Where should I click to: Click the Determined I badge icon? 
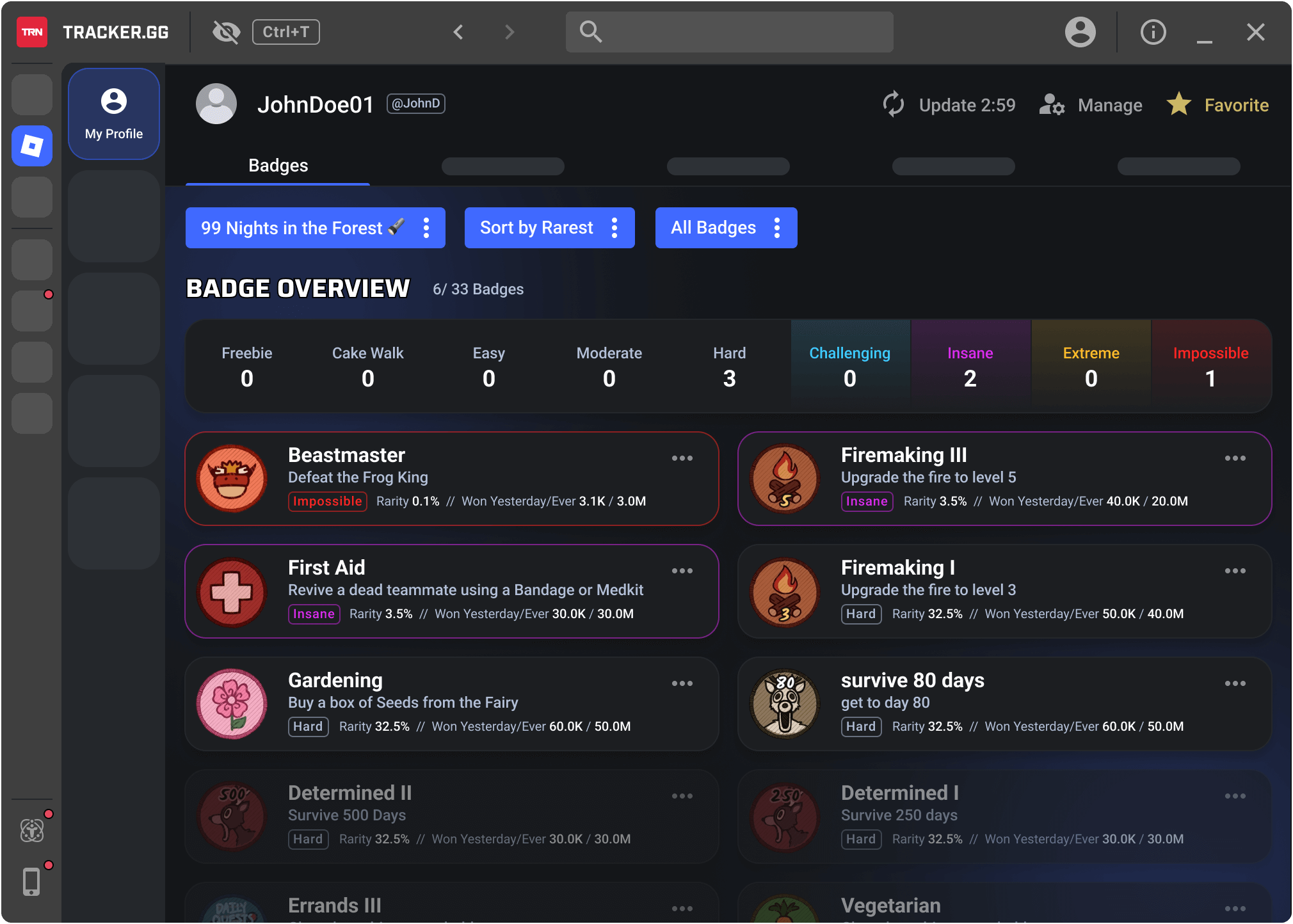[x=785, y=816]
